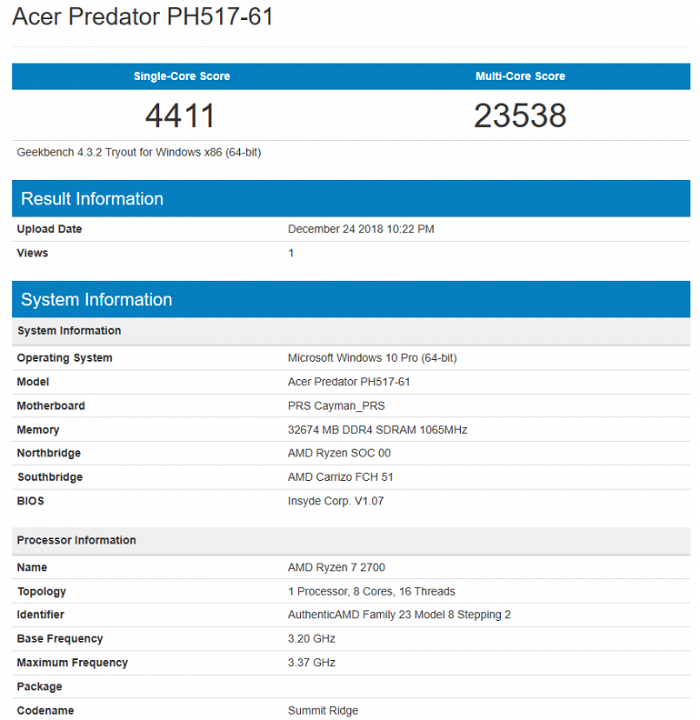Select the 'Maximum Frequency' label
Screen dimensions: 700x720
click(x=72, y=663)
